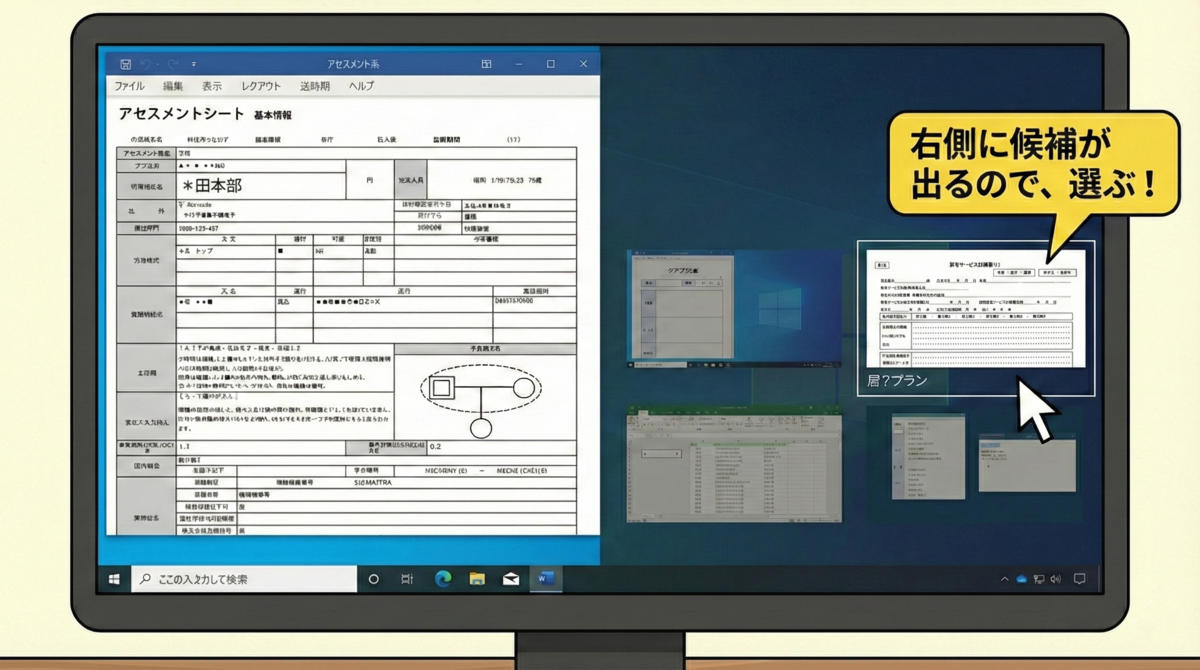Open the 送時期 menu
The width and height of the screenshot is (1200, 670).
(x=315, y=87)
